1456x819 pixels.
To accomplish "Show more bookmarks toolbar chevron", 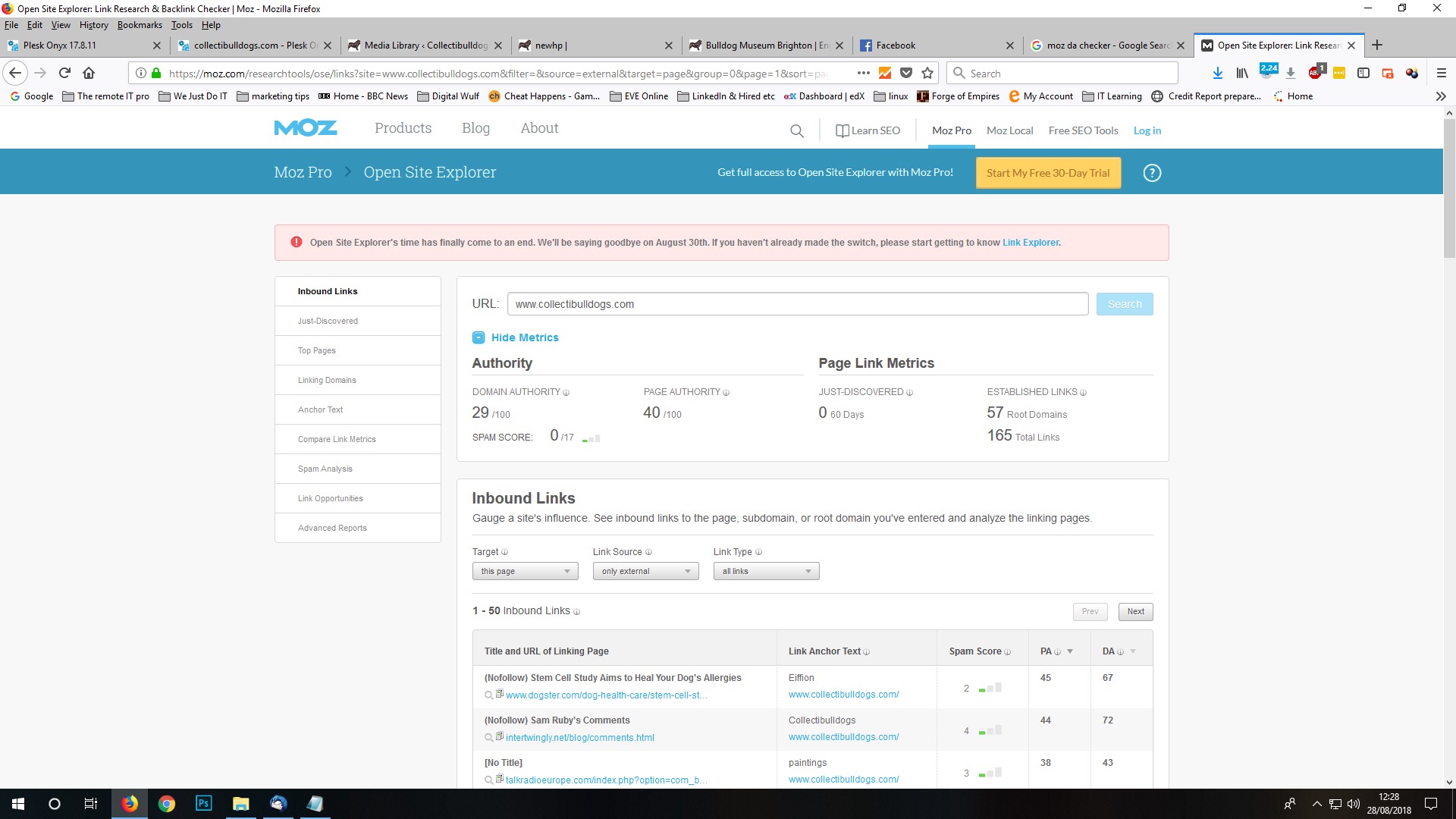I will point(1441,96).
